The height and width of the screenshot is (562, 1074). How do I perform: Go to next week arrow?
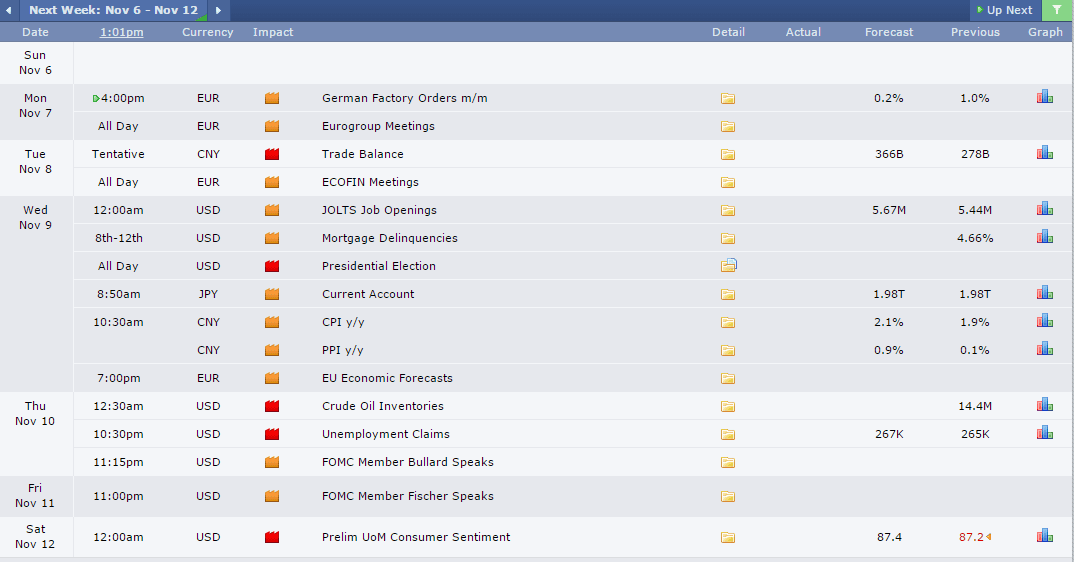218,10
